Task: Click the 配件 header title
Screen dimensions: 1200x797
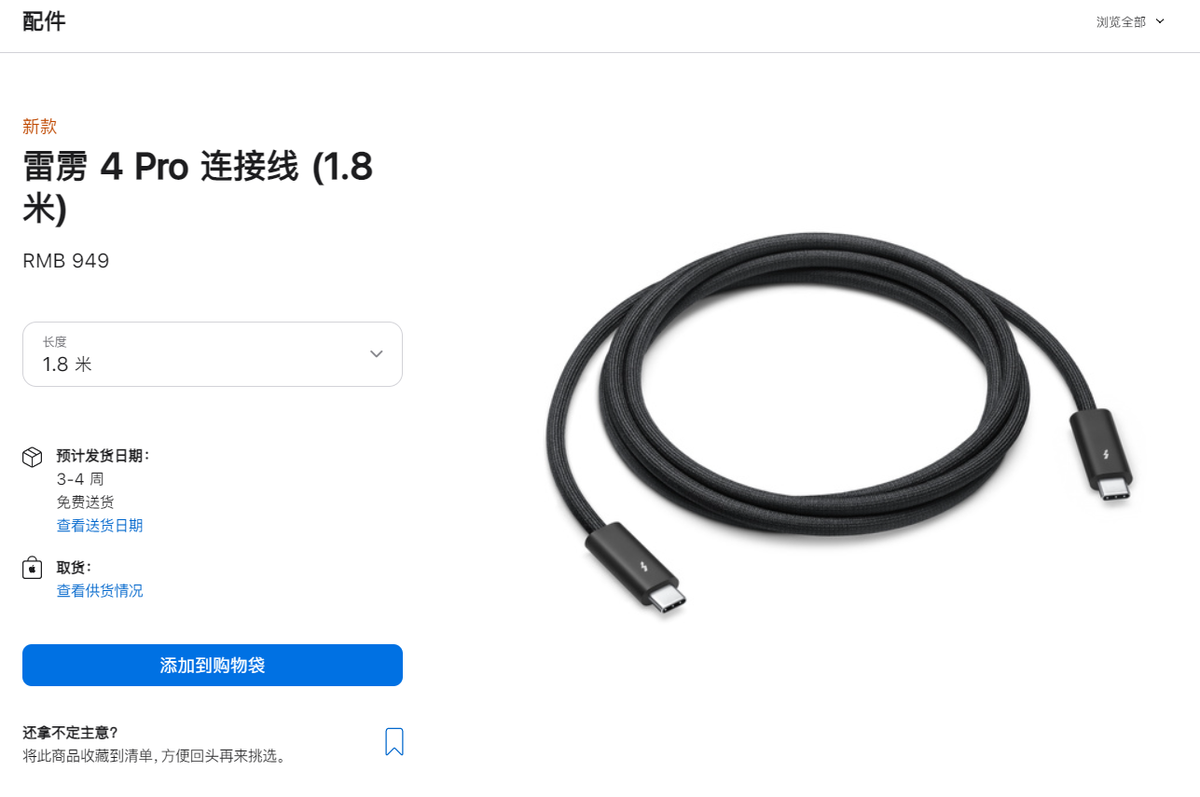Action: coord(44,21)
